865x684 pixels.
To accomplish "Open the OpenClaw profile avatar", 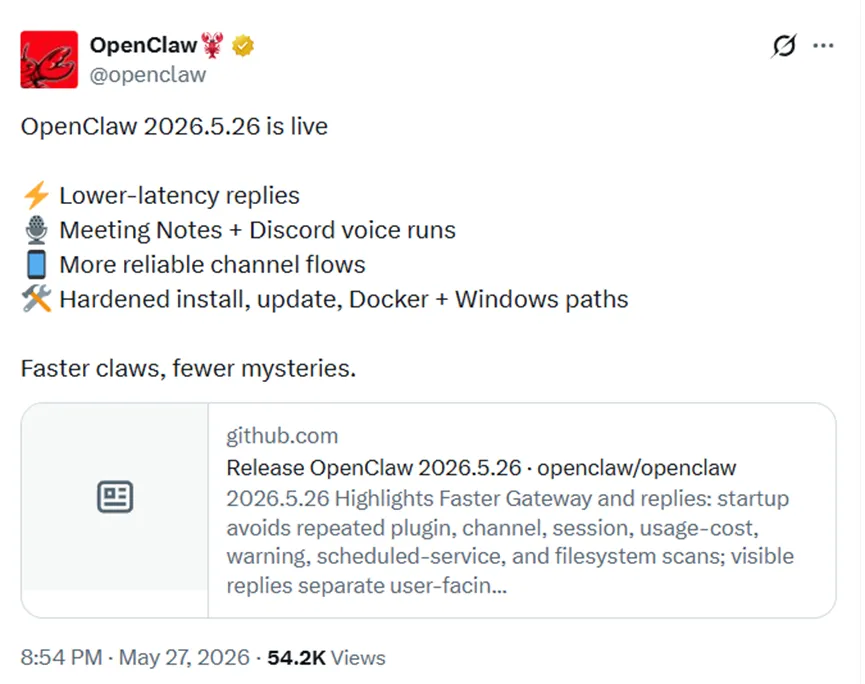I will 49,60.
